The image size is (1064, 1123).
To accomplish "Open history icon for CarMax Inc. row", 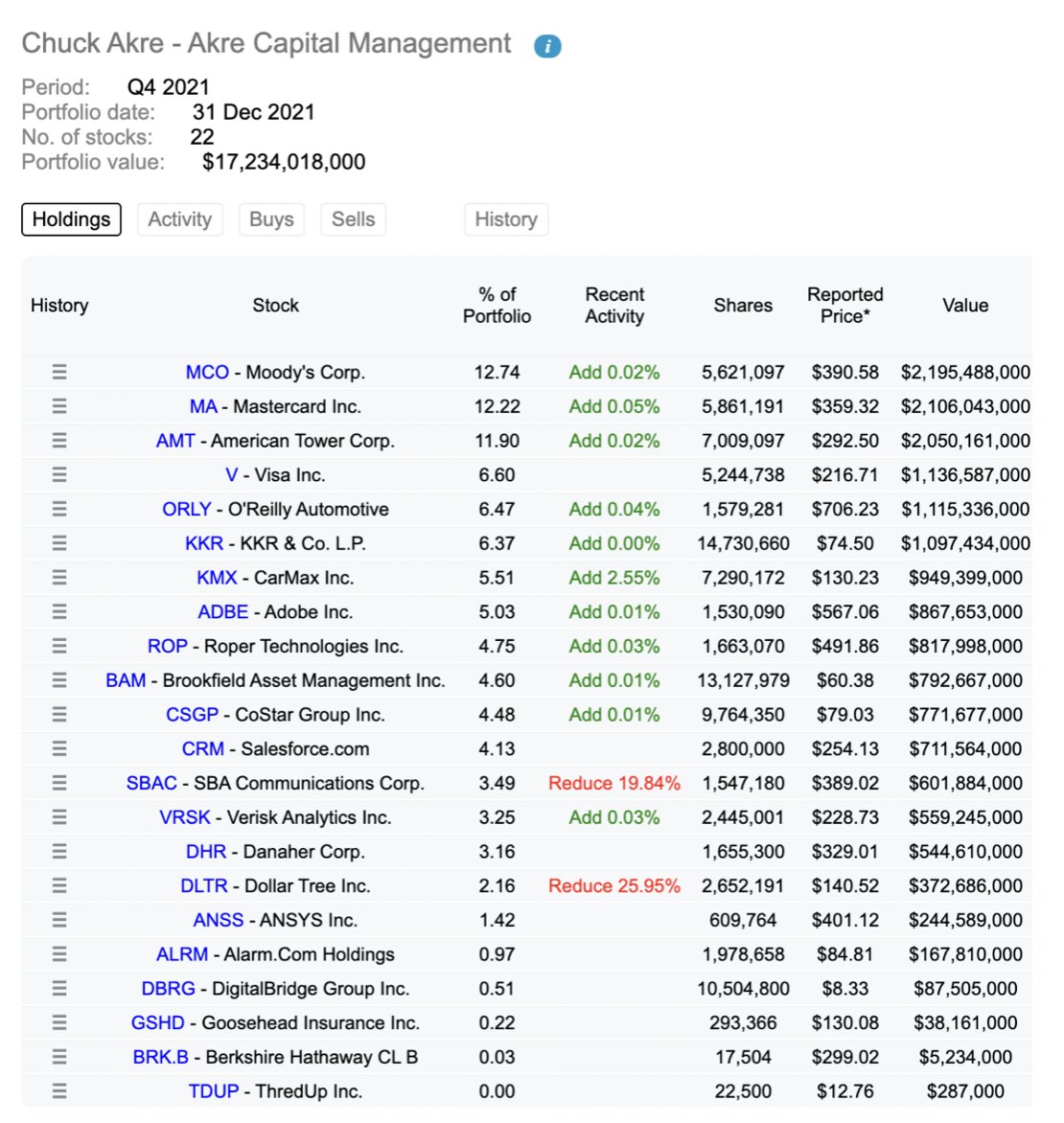I will (59, 577).
